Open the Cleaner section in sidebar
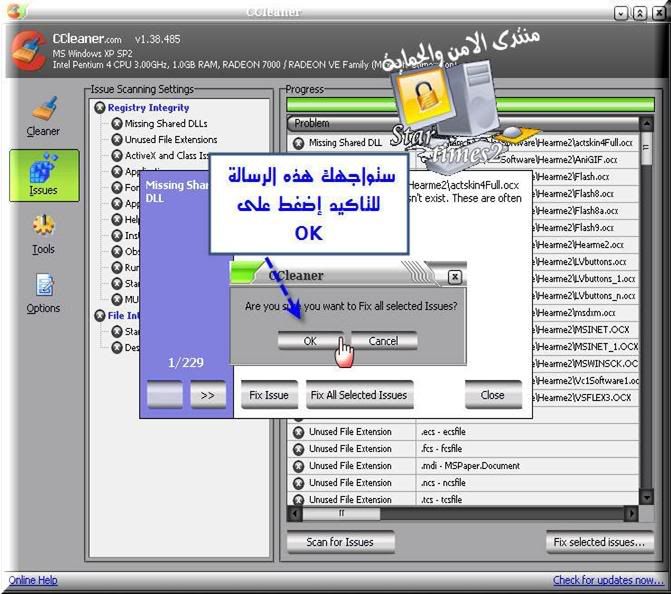The image size is (671, 594). [43, 116]
